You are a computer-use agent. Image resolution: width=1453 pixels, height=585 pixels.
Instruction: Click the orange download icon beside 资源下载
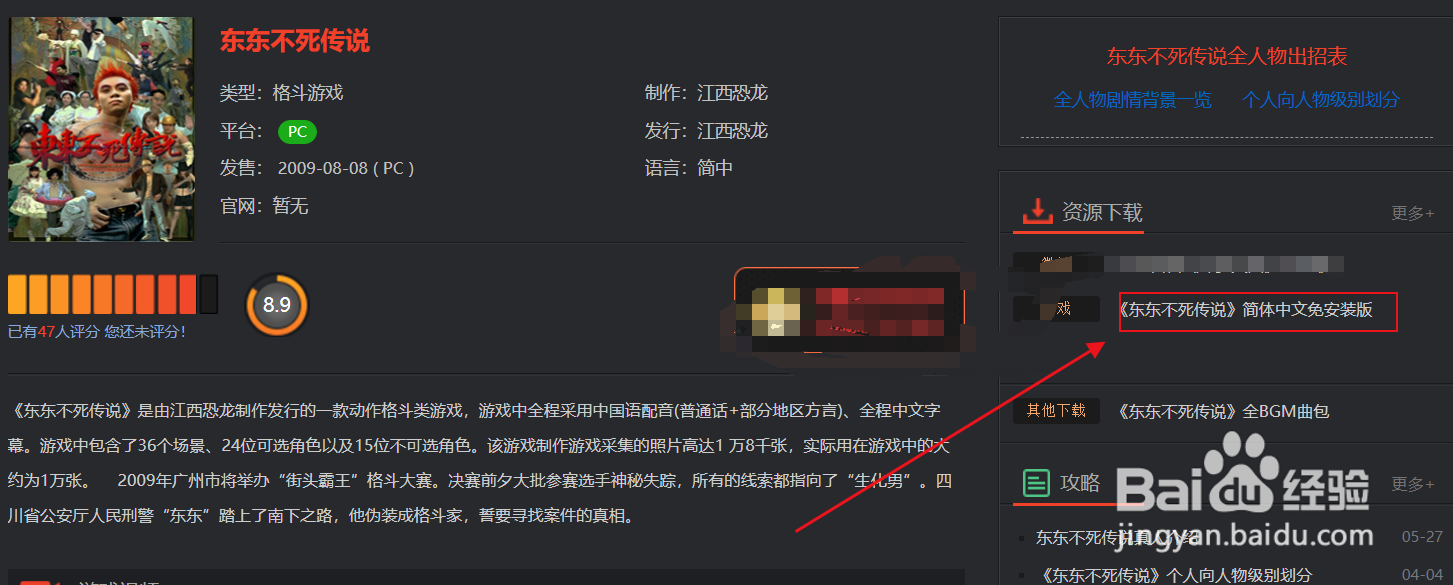pos(1037,212)
